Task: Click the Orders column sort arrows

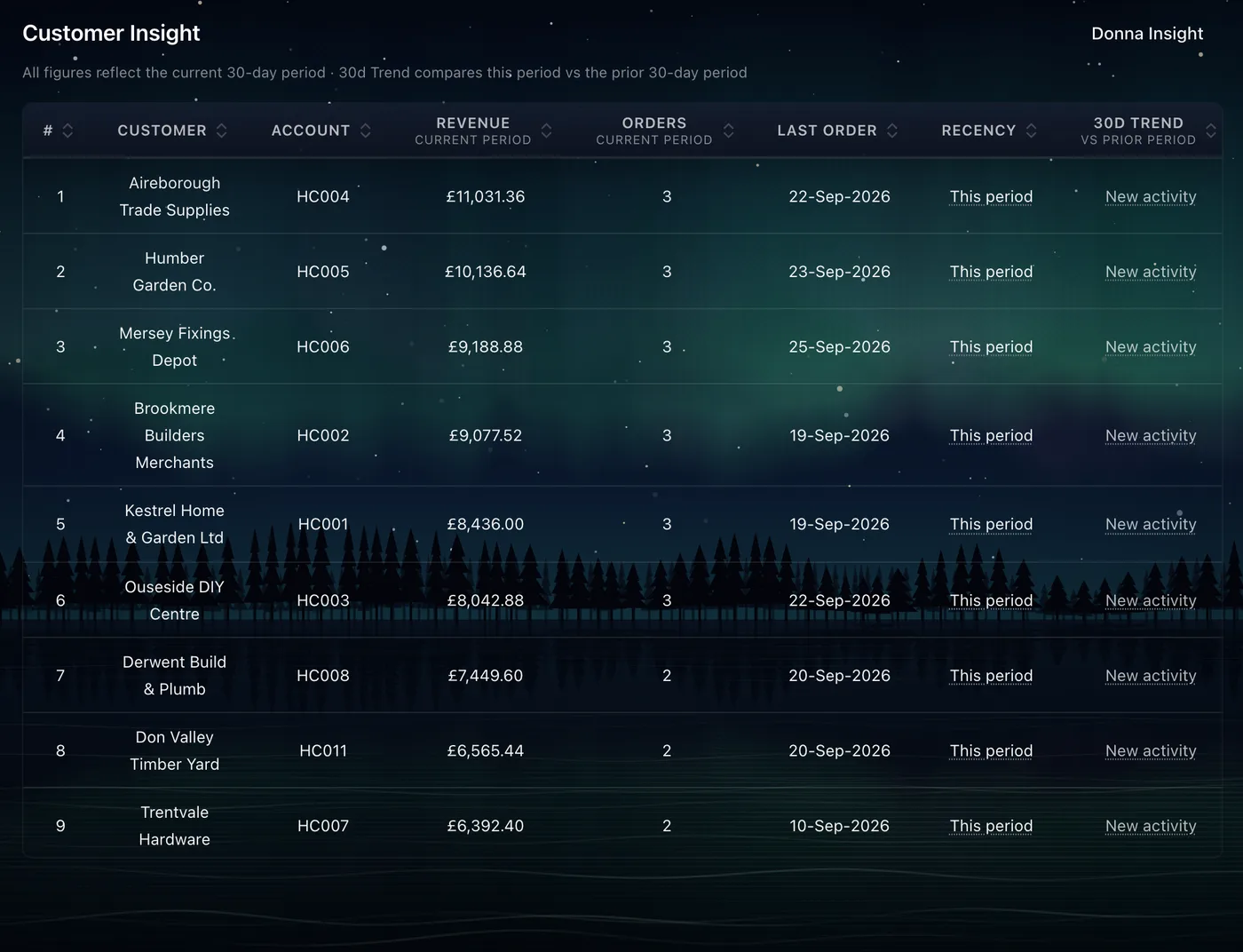Action: tap(728, 131)
